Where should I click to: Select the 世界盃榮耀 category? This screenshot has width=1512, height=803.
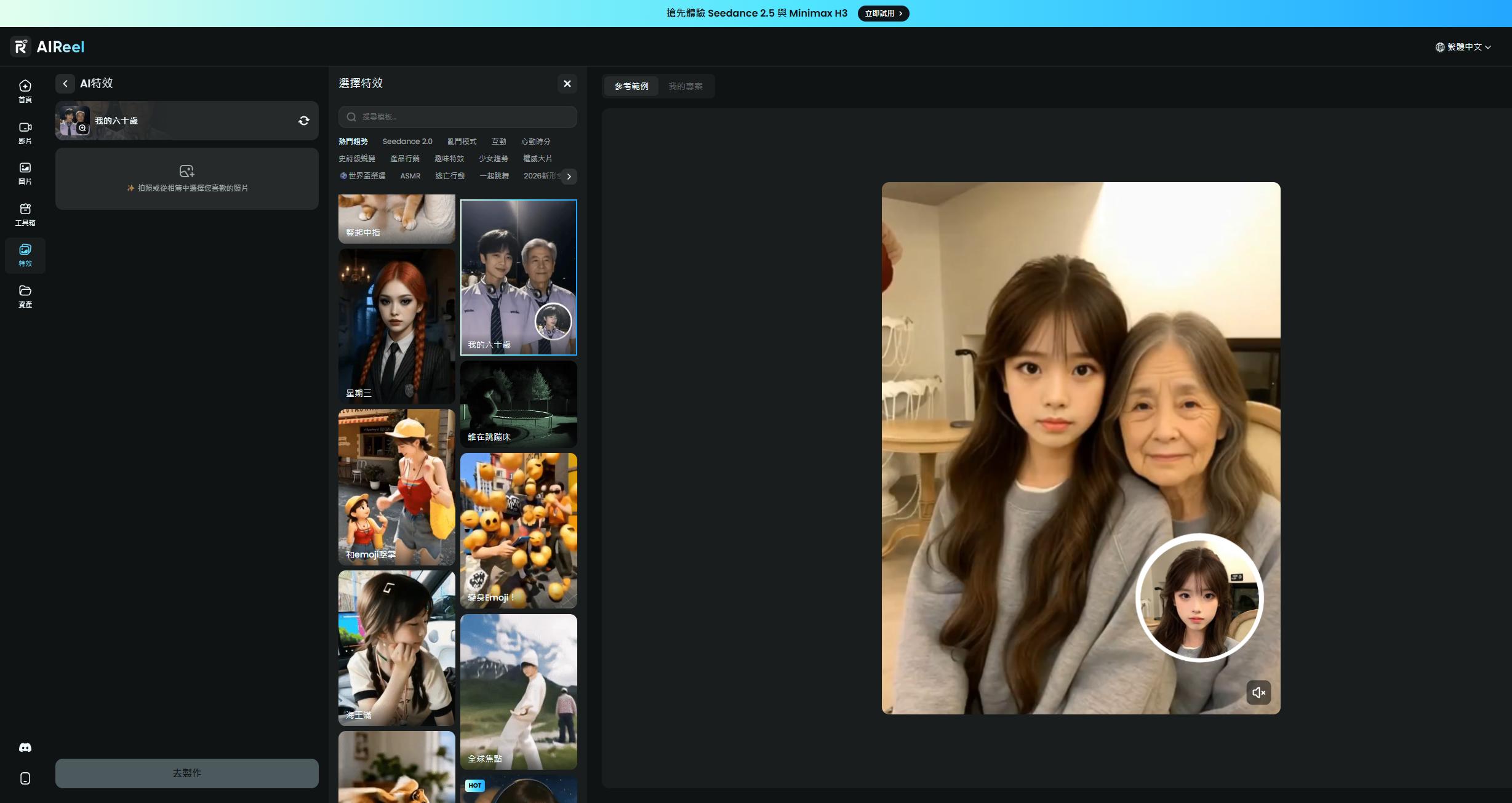tap(363, 176)
